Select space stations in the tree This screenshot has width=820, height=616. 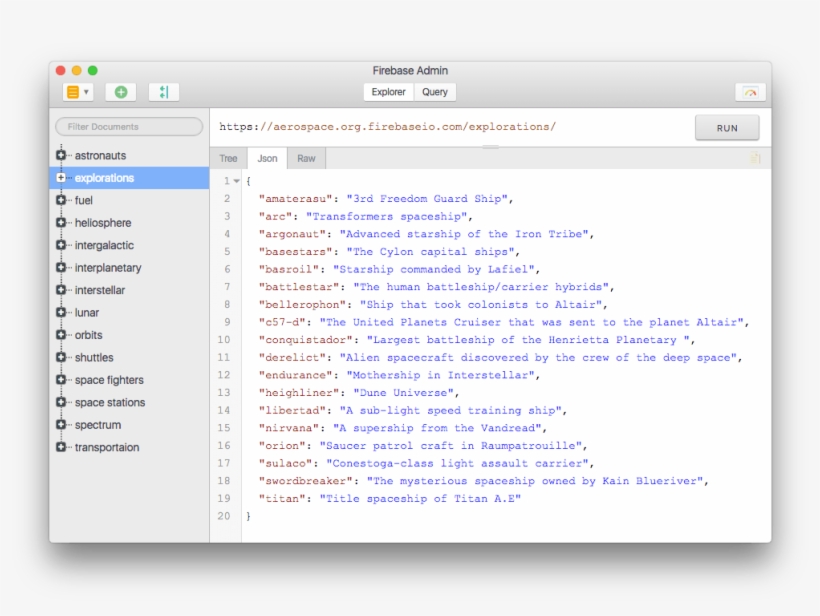pos(110,403)
